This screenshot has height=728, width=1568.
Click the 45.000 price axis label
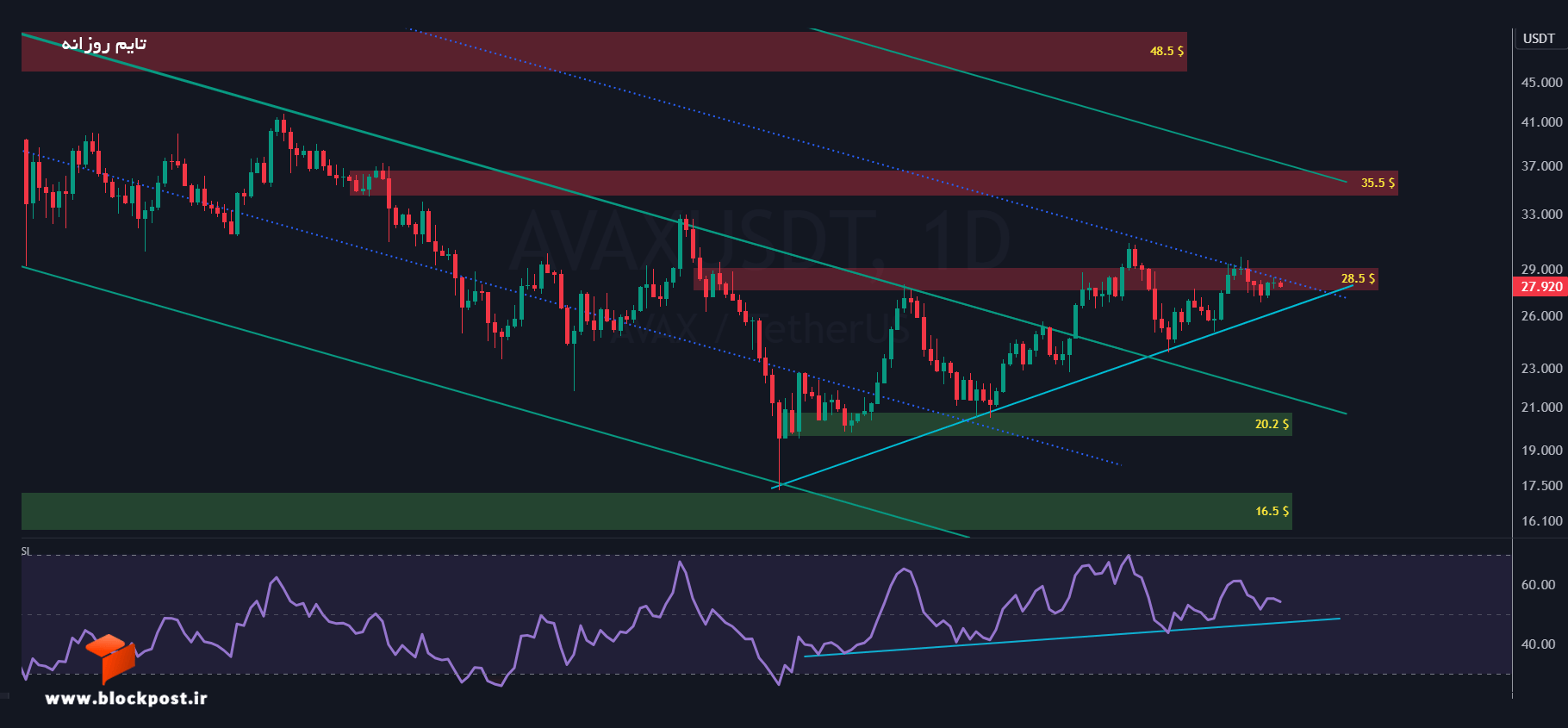point(1541,83)
